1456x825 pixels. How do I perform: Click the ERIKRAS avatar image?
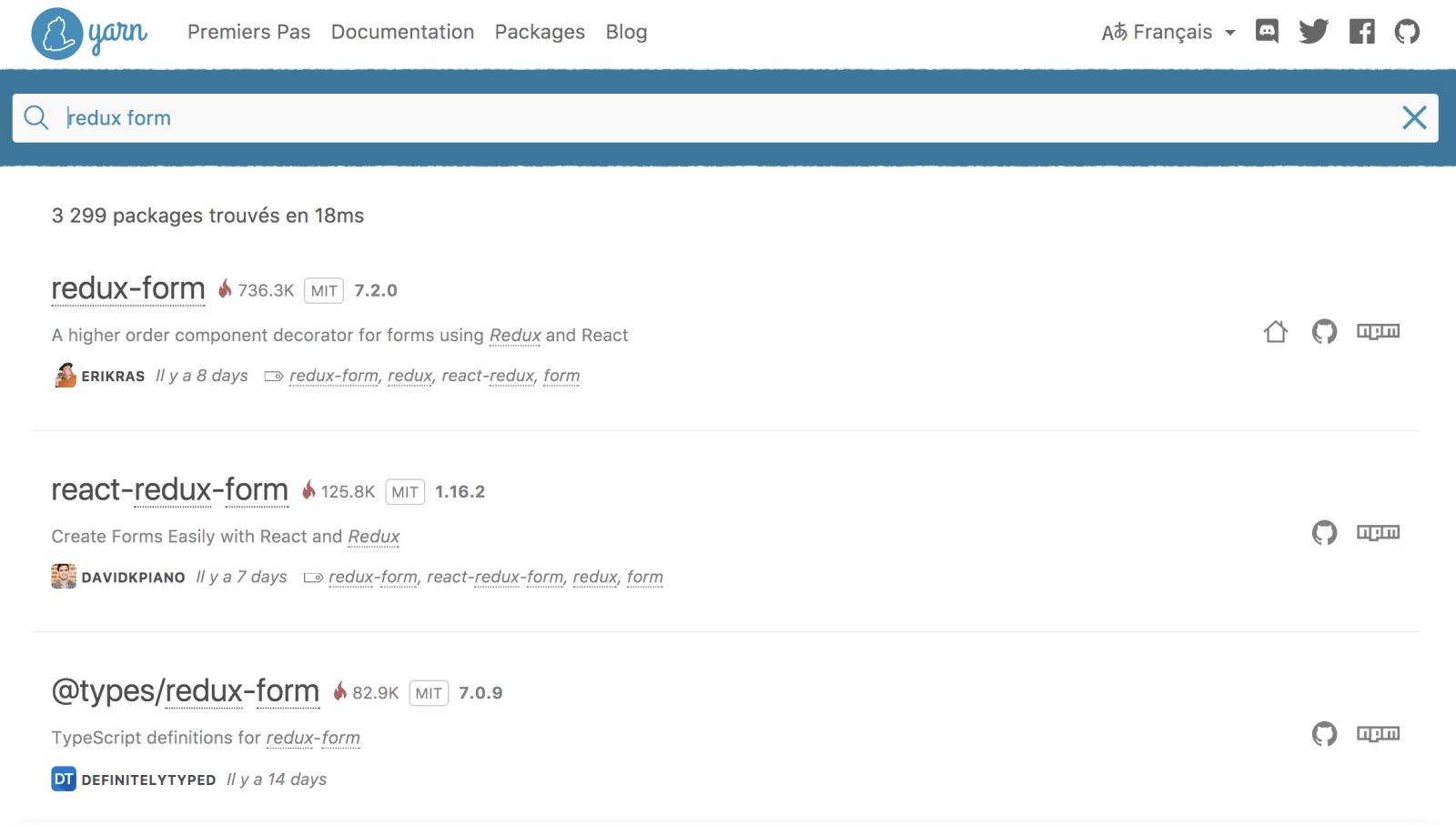(x=64, y=375)
